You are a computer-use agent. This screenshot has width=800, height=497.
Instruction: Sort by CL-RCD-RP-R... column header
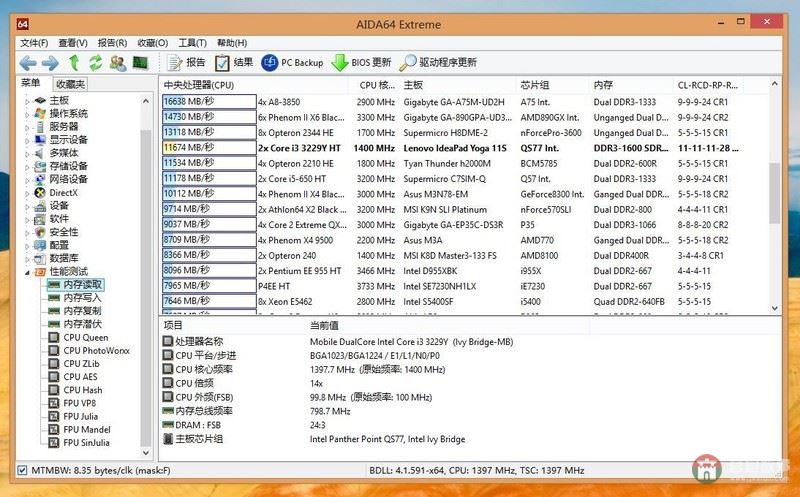(x=708, y=85)
